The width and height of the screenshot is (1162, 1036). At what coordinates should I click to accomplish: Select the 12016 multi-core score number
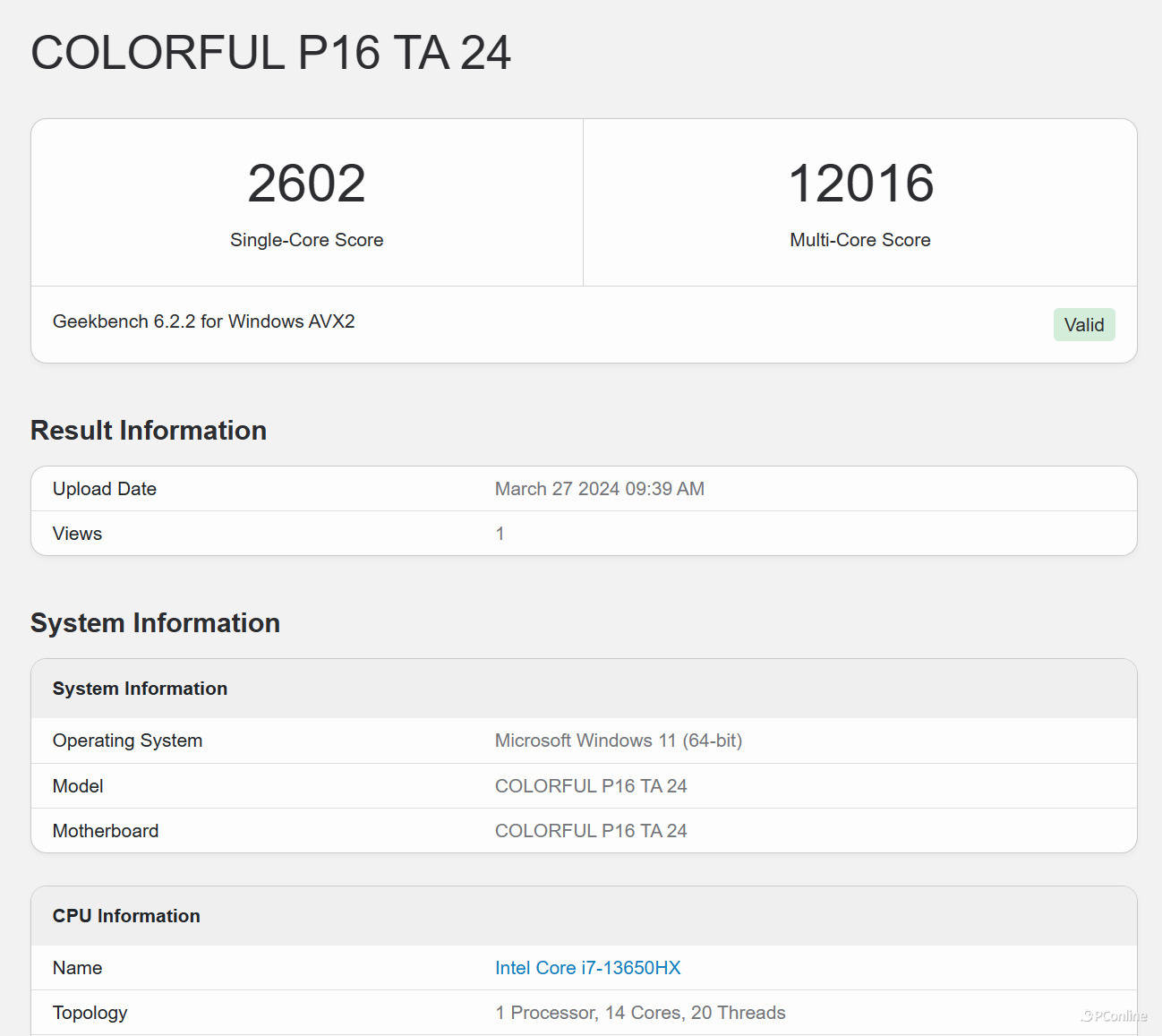click(860, 184)
